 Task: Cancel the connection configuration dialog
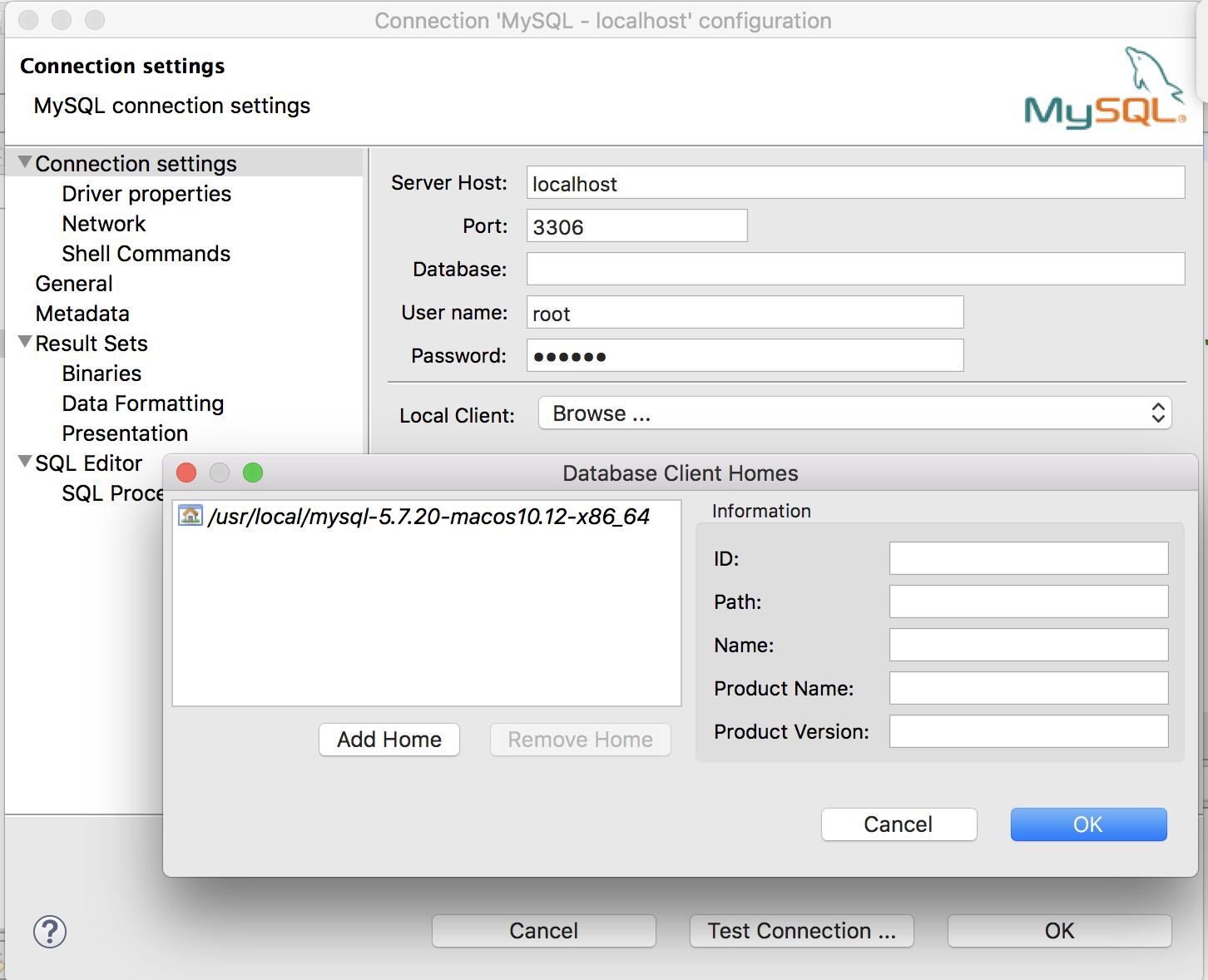coord(544,931)
